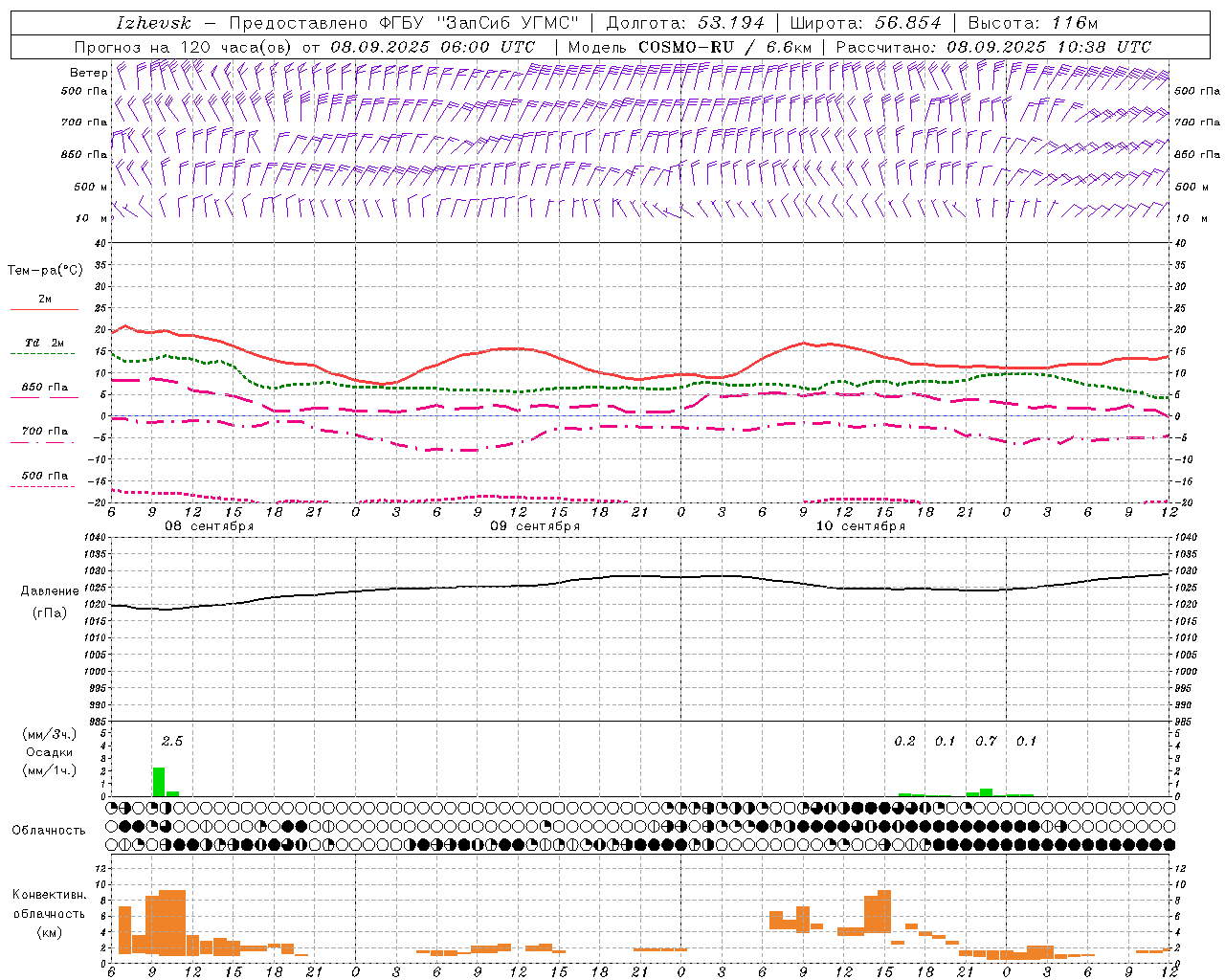Viewport: 1225px width, 980px height.
Task: Click the tallest green precipitation bar near 2.5
Action: point(159,781)
